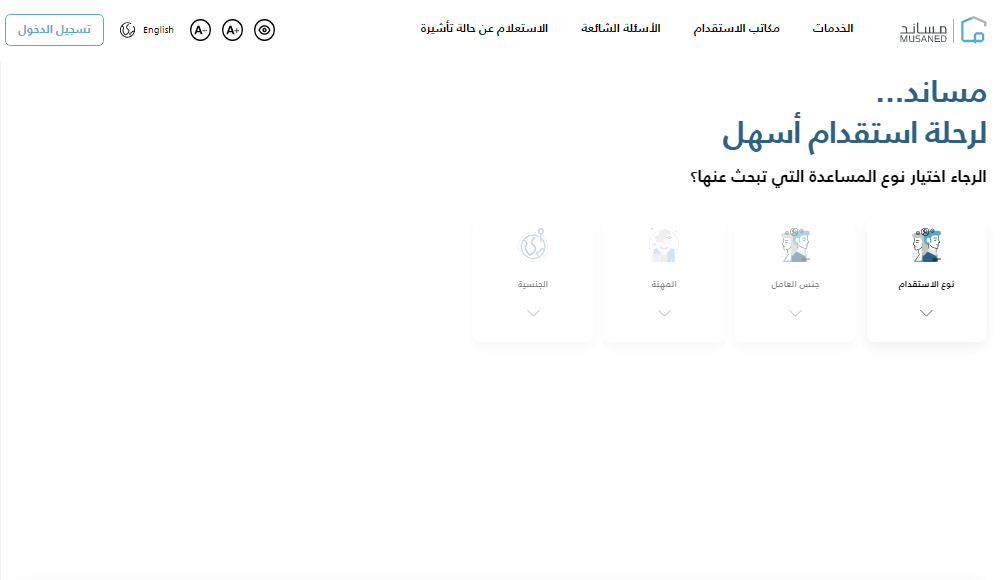Expand the الجنسية dropdown chevron
The image size is (1004, 580).
(533, 313)
